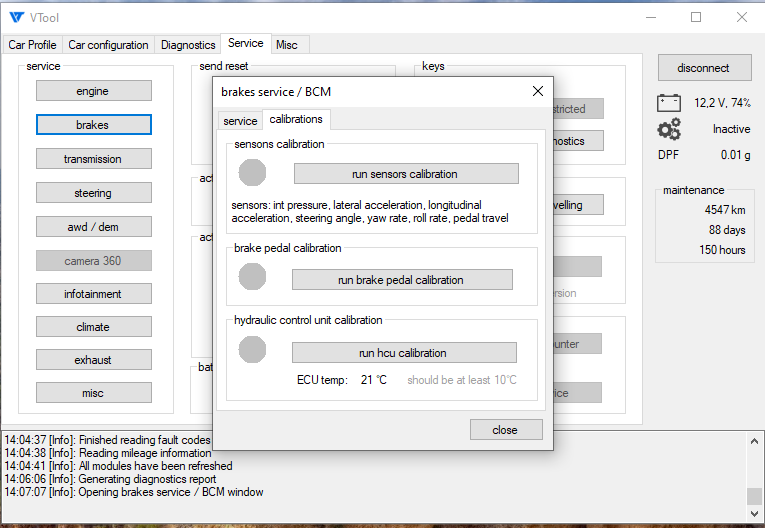Open the Car configuration tab

click(x=108, y=45)
